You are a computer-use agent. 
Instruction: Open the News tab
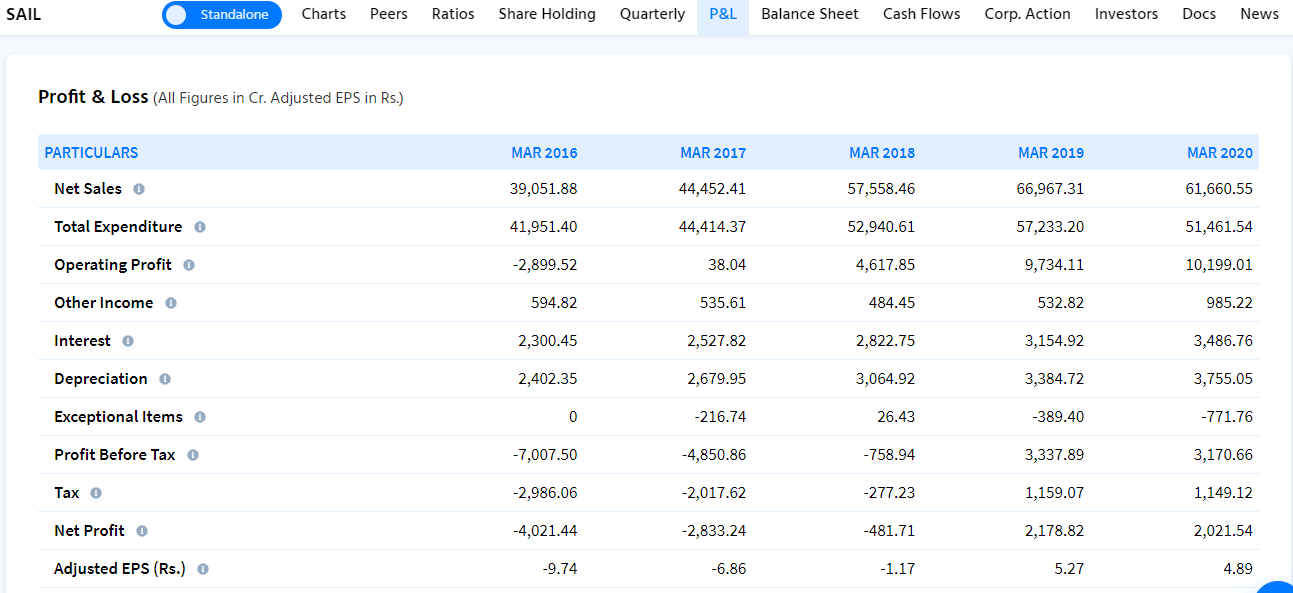click(x=1259, y=14)
